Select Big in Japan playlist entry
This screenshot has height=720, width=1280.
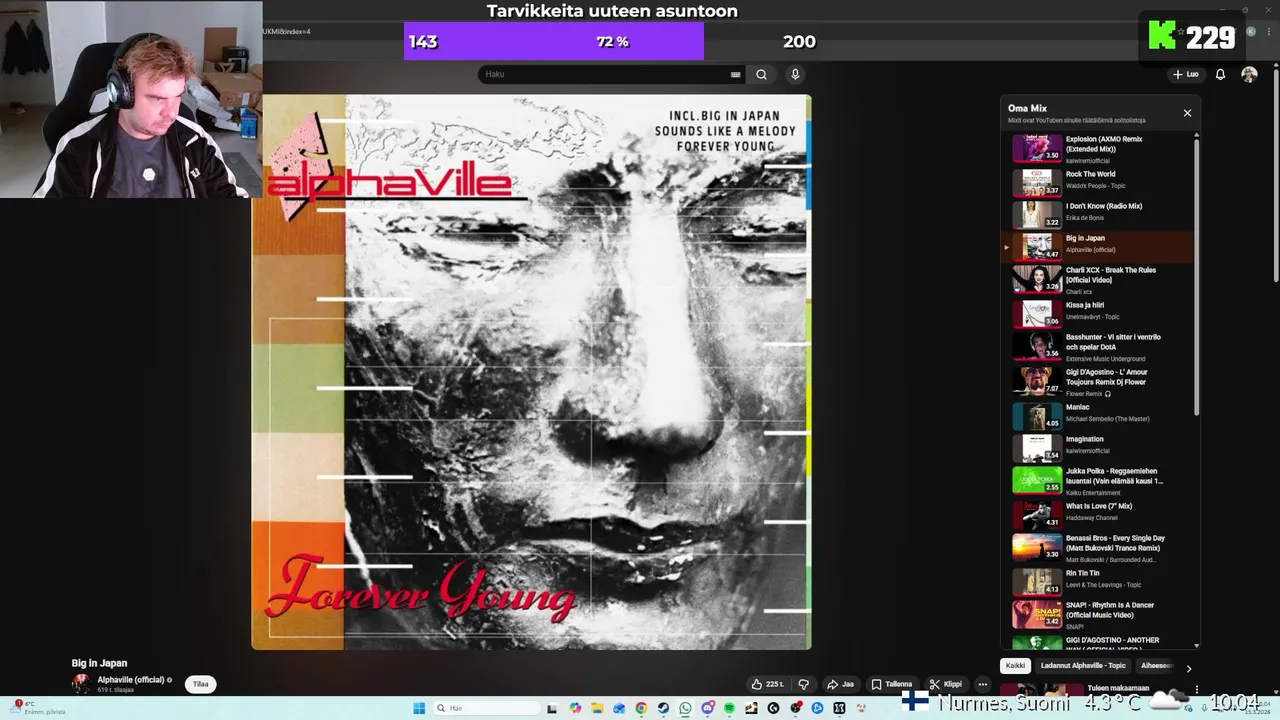1098,246
